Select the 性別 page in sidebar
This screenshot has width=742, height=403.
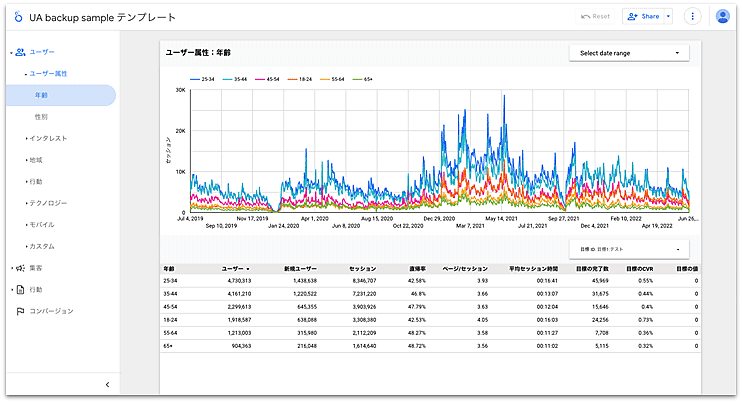coord(42,117)
